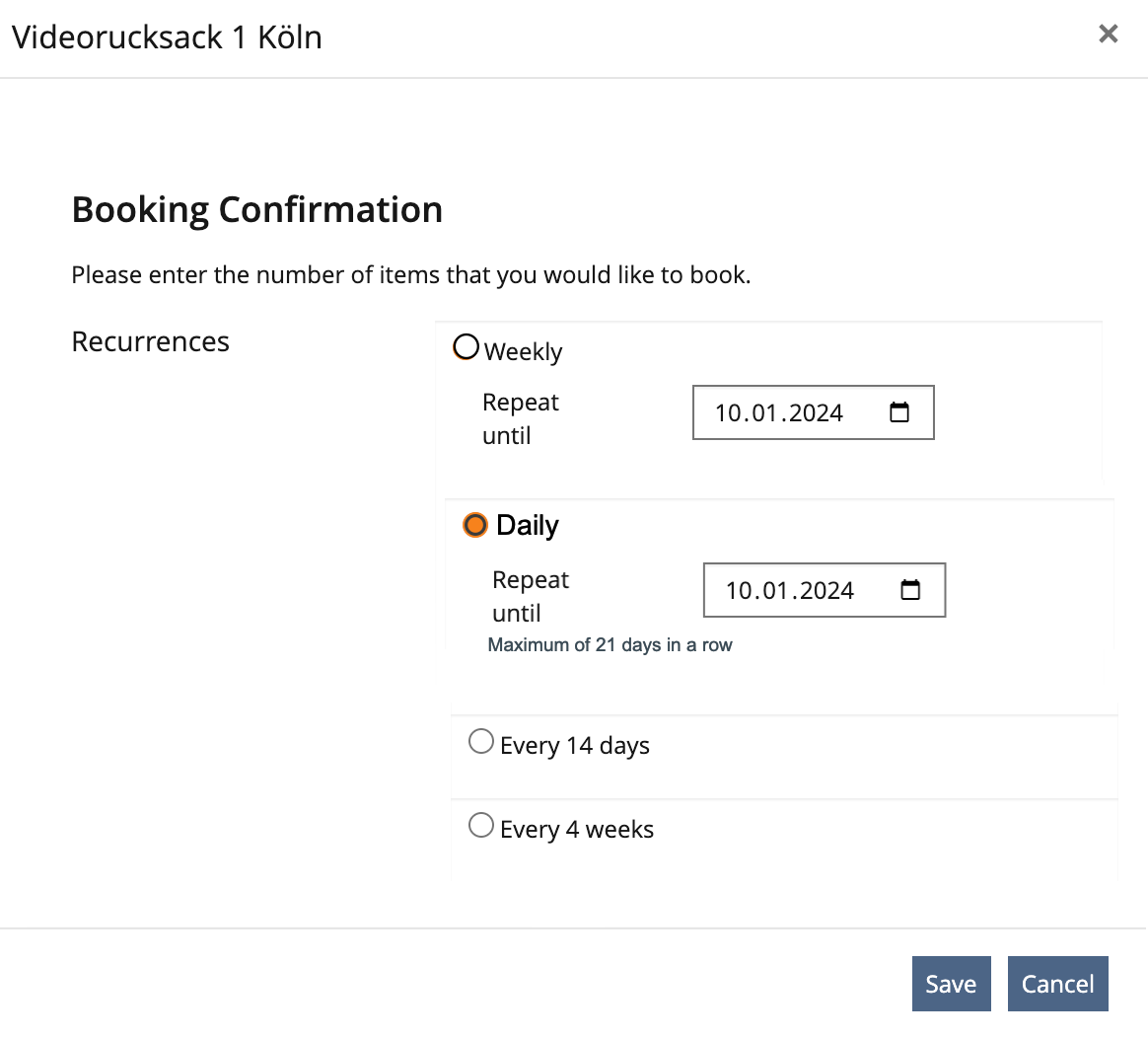
Task: Choose the Every 4 weeks radio button
Action: coord(481,825)
